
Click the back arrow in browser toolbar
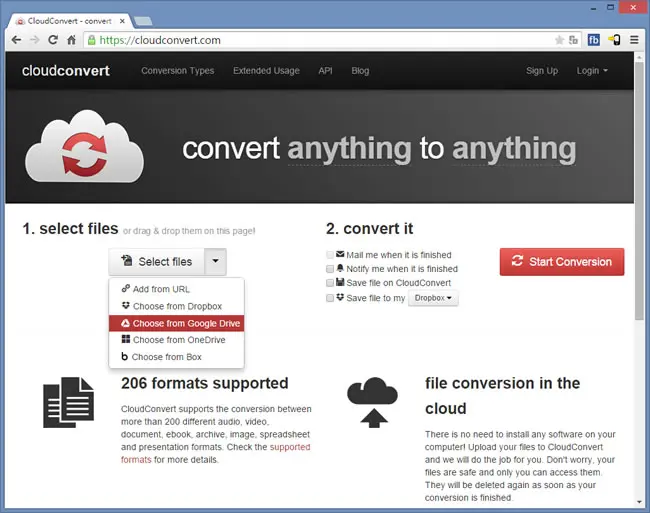point(16,40)
